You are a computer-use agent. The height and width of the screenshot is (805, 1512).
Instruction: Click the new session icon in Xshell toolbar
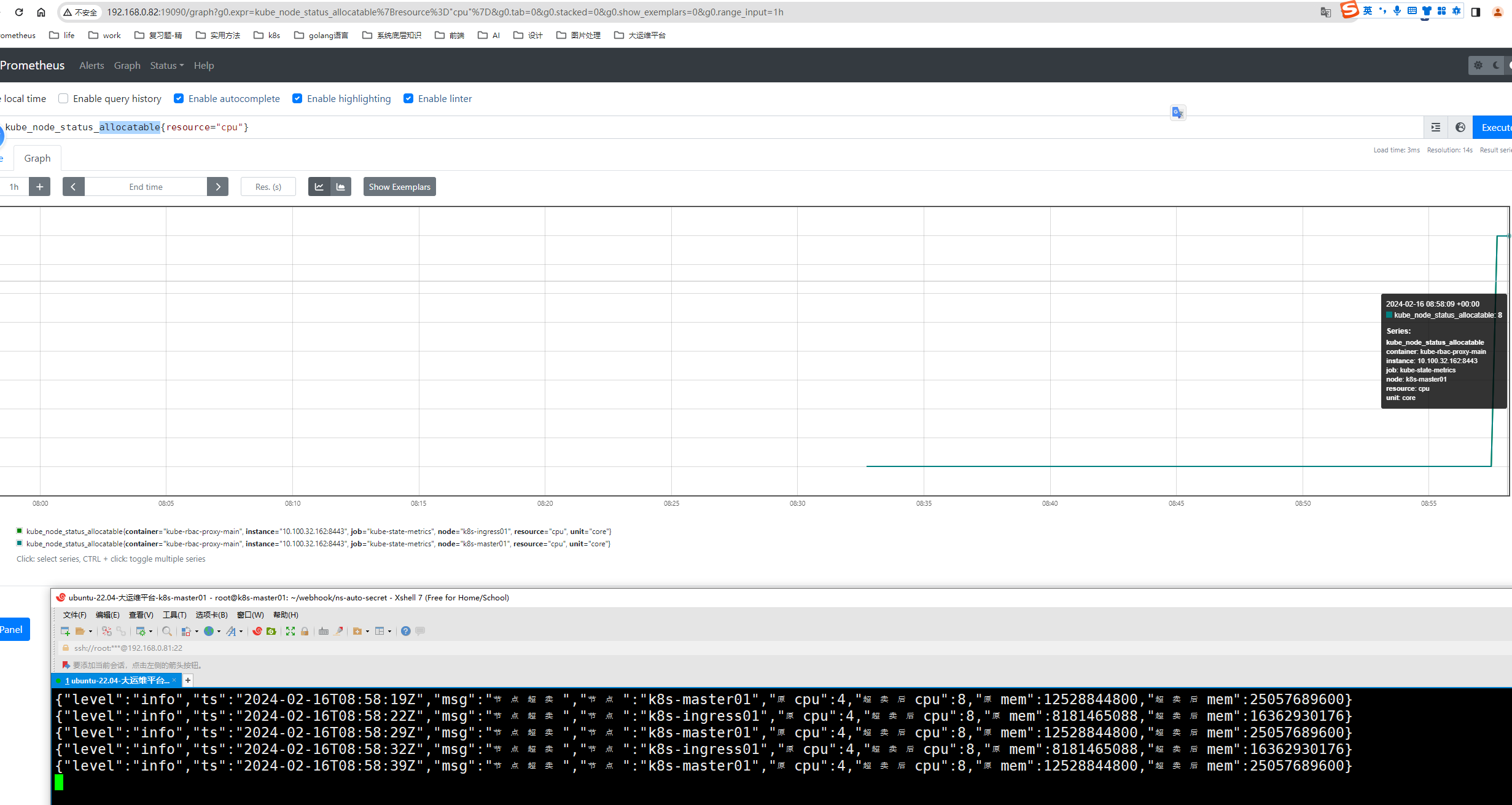(65, 631)
